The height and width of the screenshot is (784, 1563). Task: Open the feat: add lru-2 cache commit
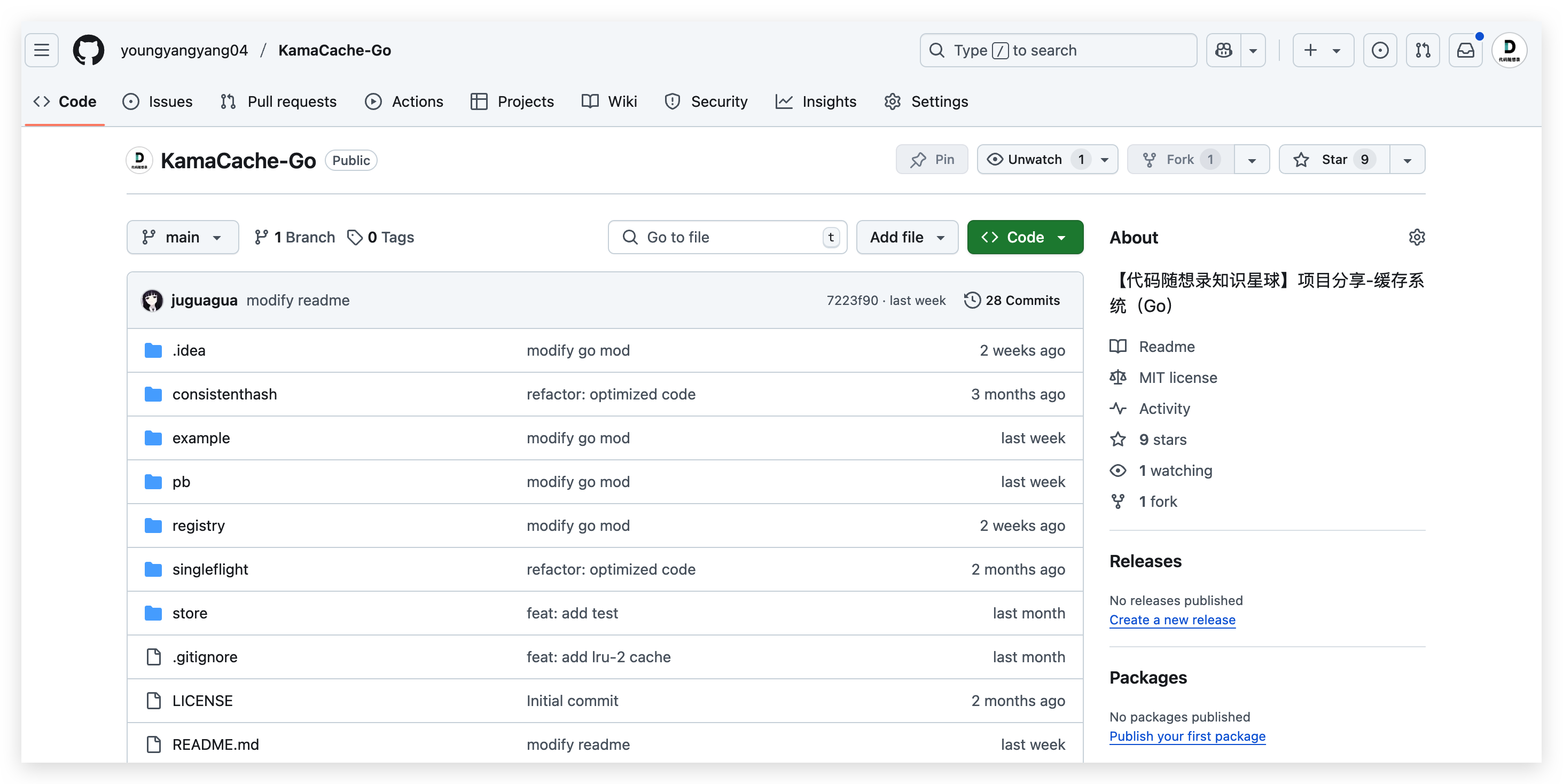tap(598, 656)
